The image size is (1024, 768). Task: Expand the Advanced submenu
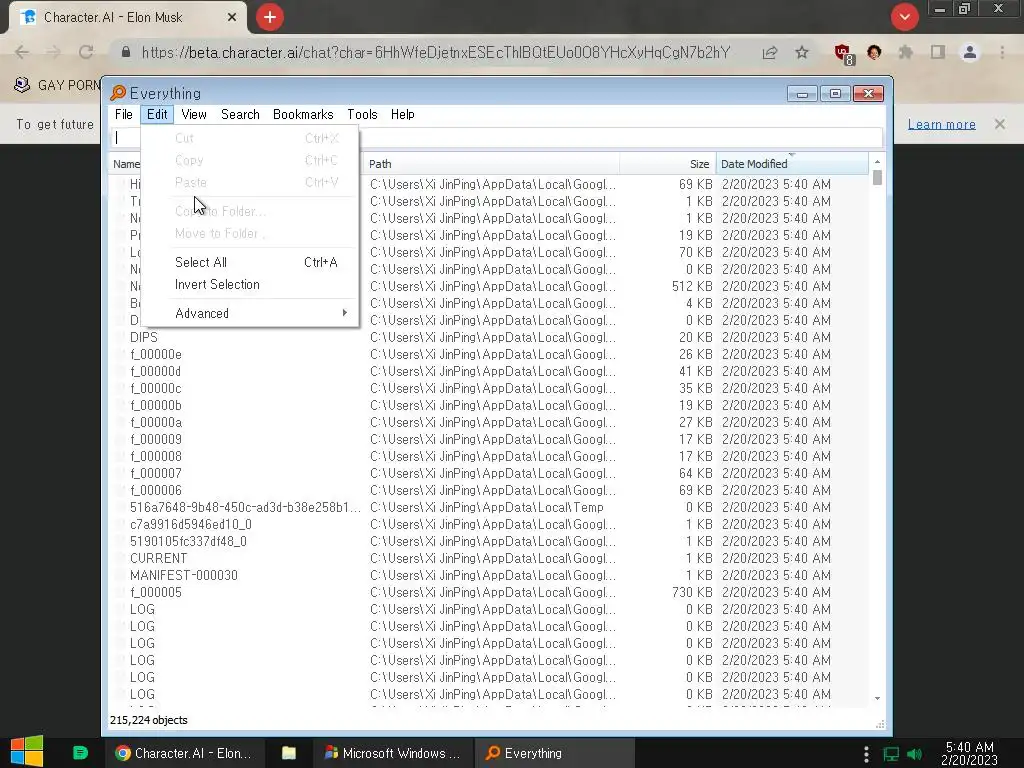coord(249,313)
